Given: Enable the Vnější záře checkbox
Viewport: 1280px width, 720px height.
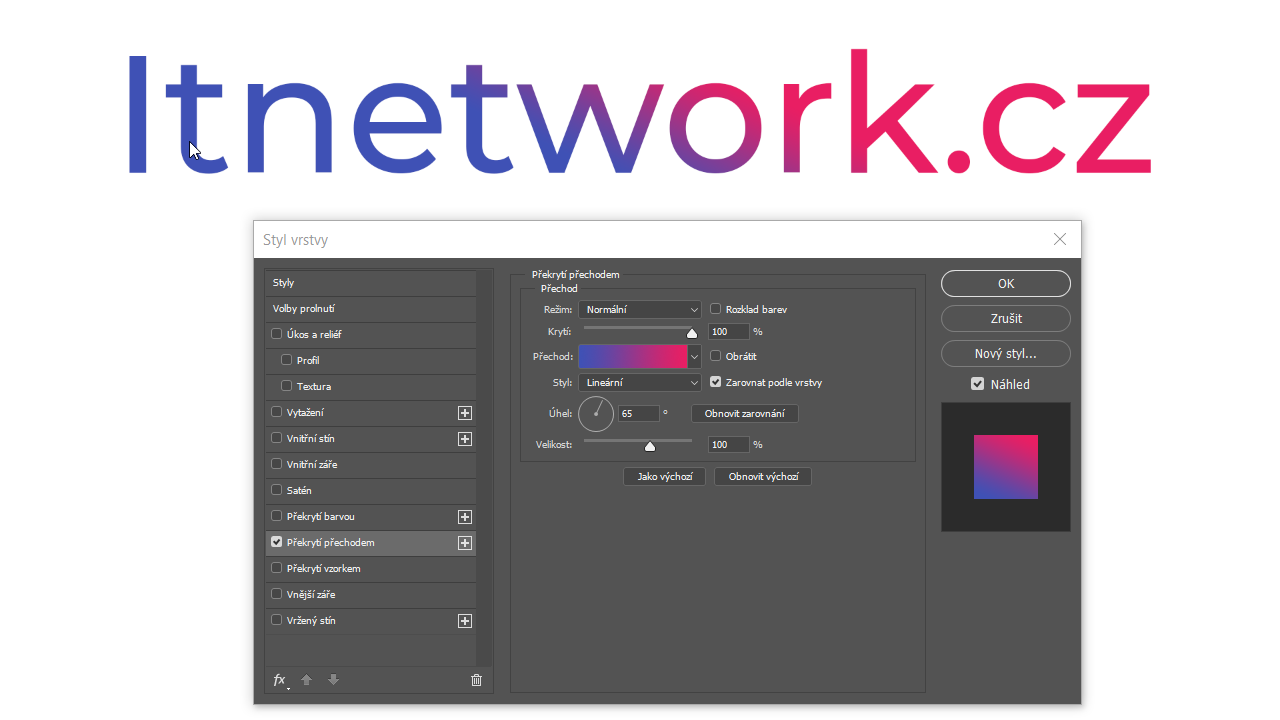Looking at the screenshot, I should pos(277,594).
